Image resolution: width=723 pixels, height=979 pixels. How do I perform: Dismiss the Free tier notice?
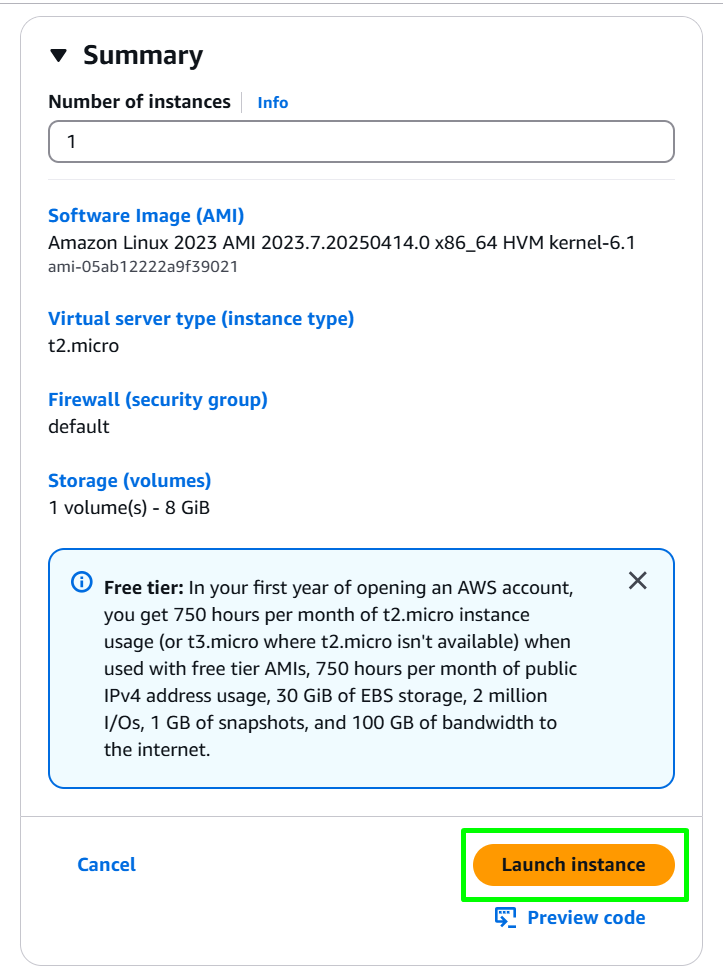(637, 581)
